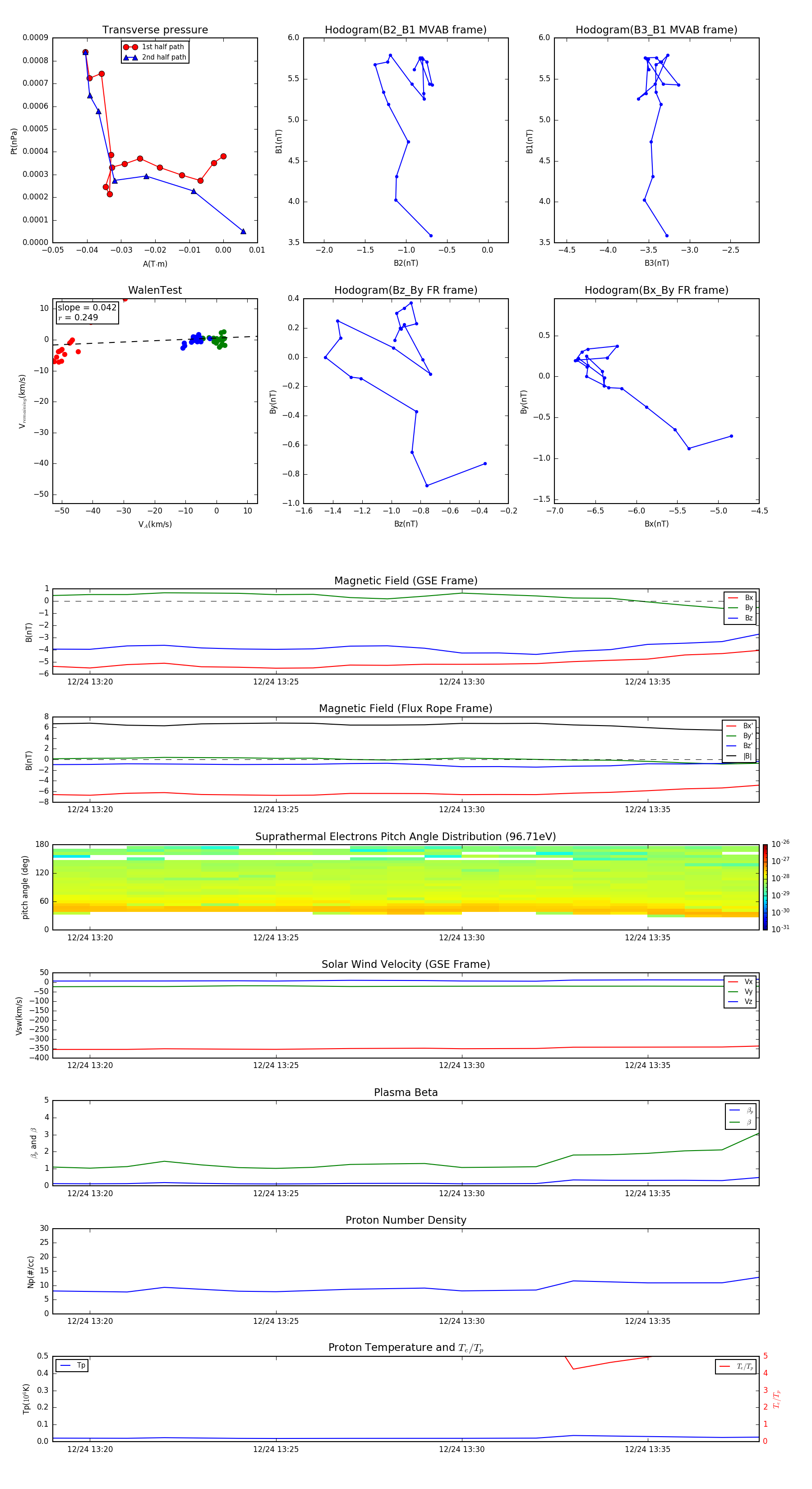This screenshot has height=1489, width=812.
Task: Click the 'B2(nT)' axis label
Action: [406, 263]
